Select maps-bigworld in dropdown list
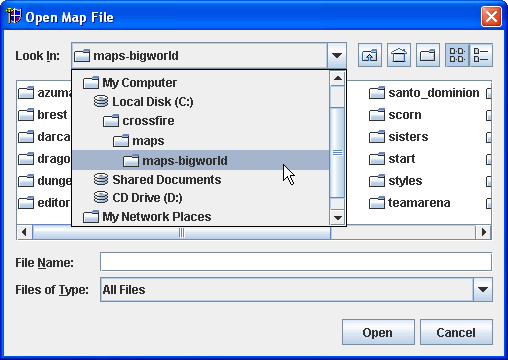Image resolution: width=508 pixels, height=360 pixels. [200, 160]
